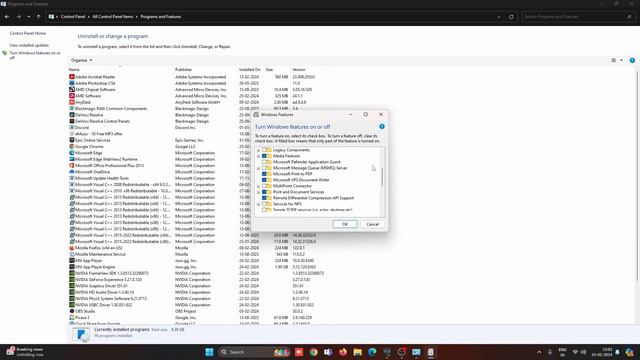The image size is (640, 360).
Task: Click the Windows Features list scrollbar thumb
Action: pyautogui.click(x=382, y=177)
